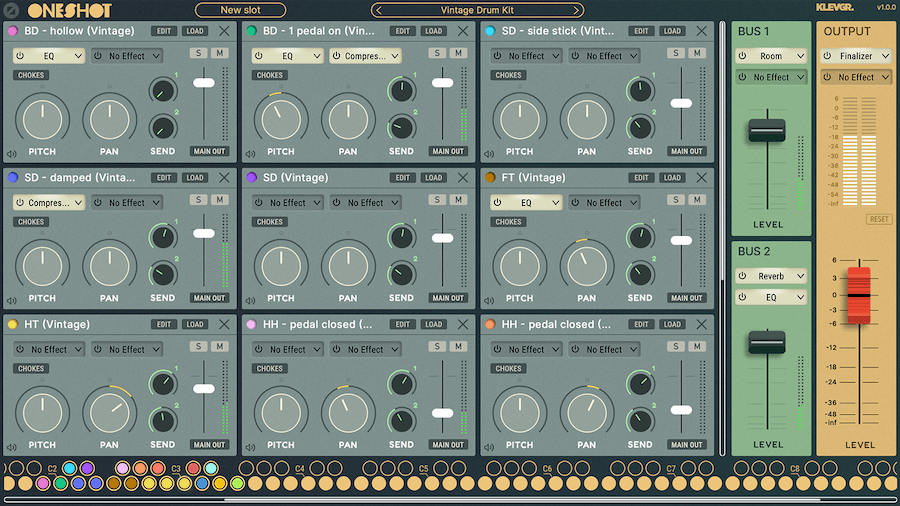Open MAIN OUT routing for BD - hollow

210,151
